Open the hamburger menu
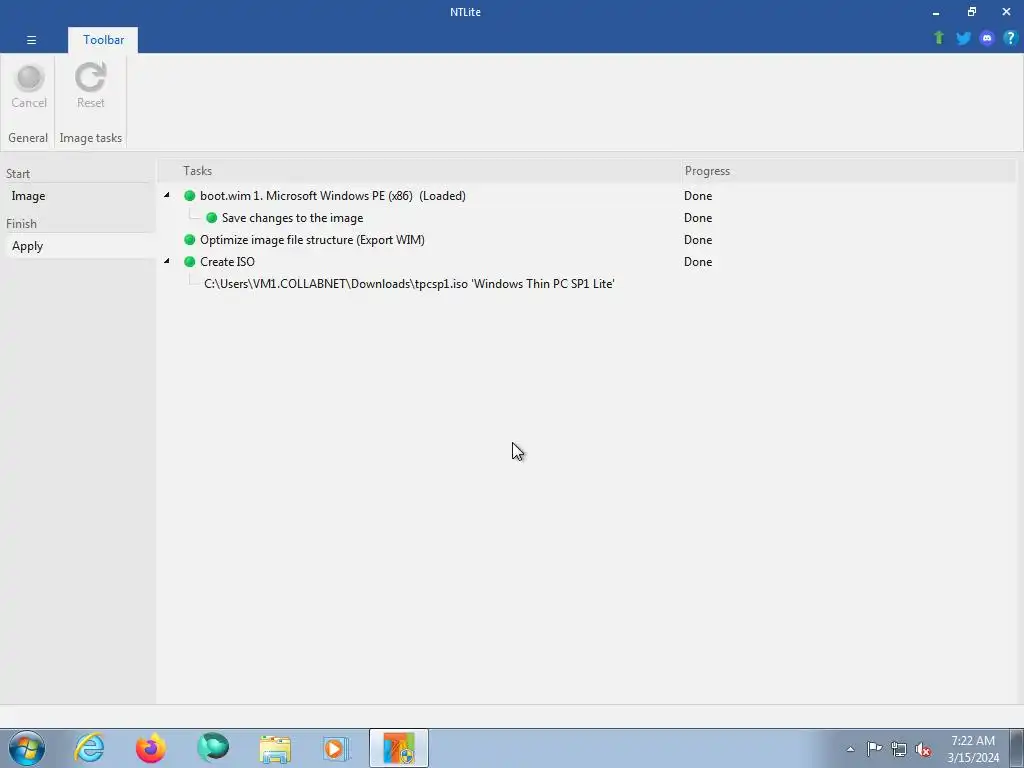The width and height of the screenshot is (1024, 768). (x=31, y=40)
